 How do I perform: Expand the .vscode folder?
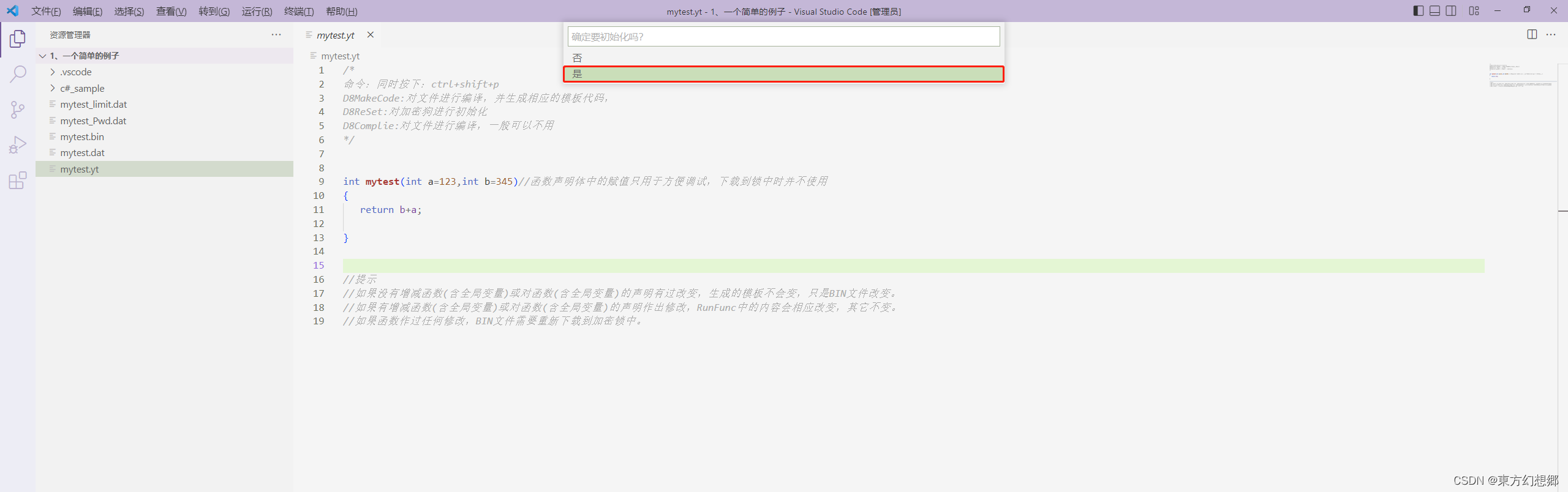pyautogui.click(x=53, y=72)
